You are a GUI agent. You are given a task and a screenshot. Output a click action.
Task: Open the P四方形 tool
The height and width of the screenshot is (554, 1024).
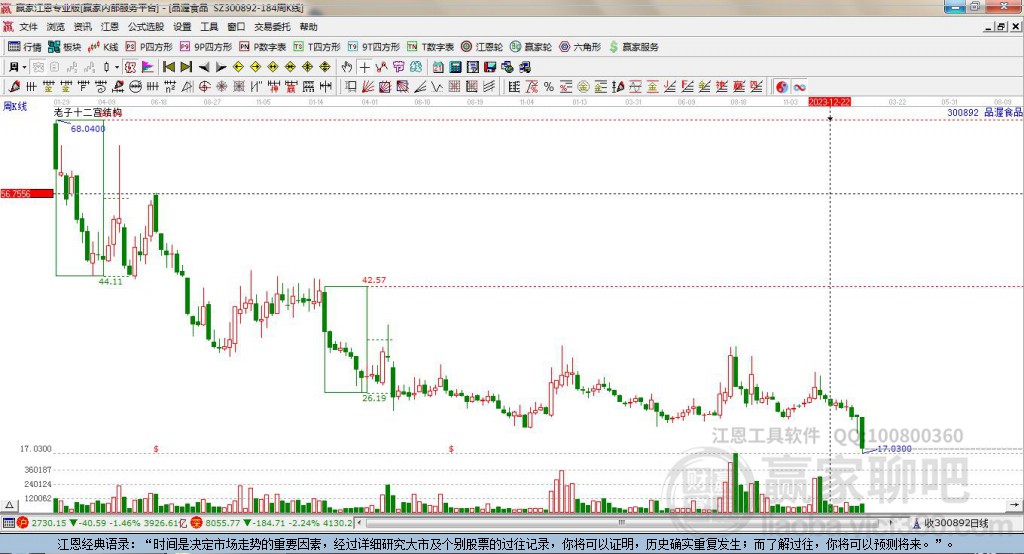point(149,47)
